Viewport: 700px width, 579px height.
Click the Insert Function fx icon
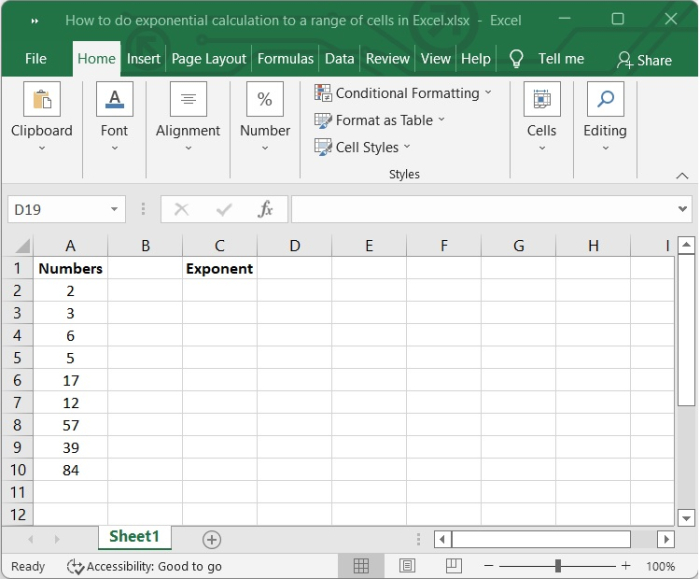(265, 209)
